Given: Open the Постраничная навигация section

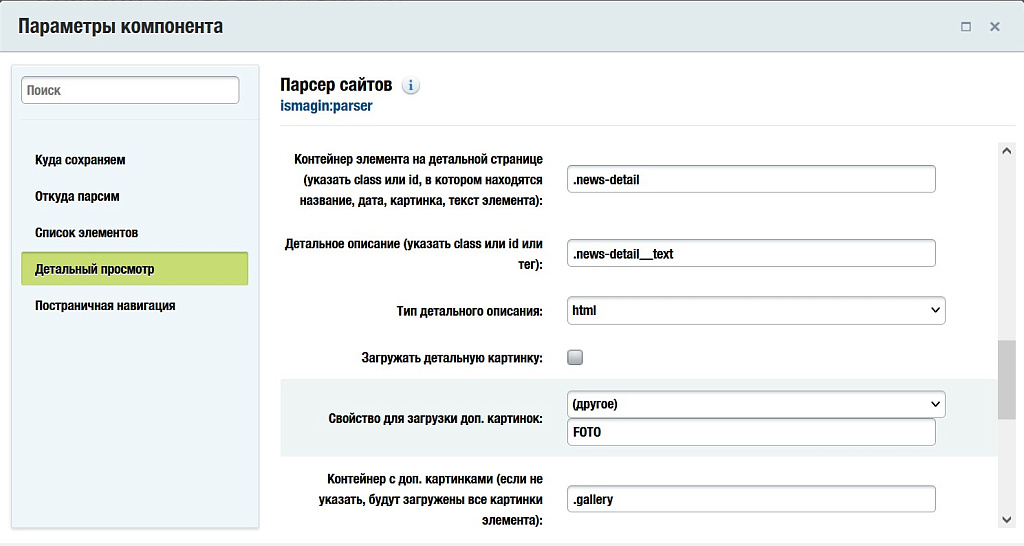Looking at the screenshot, I should [105, 305].
